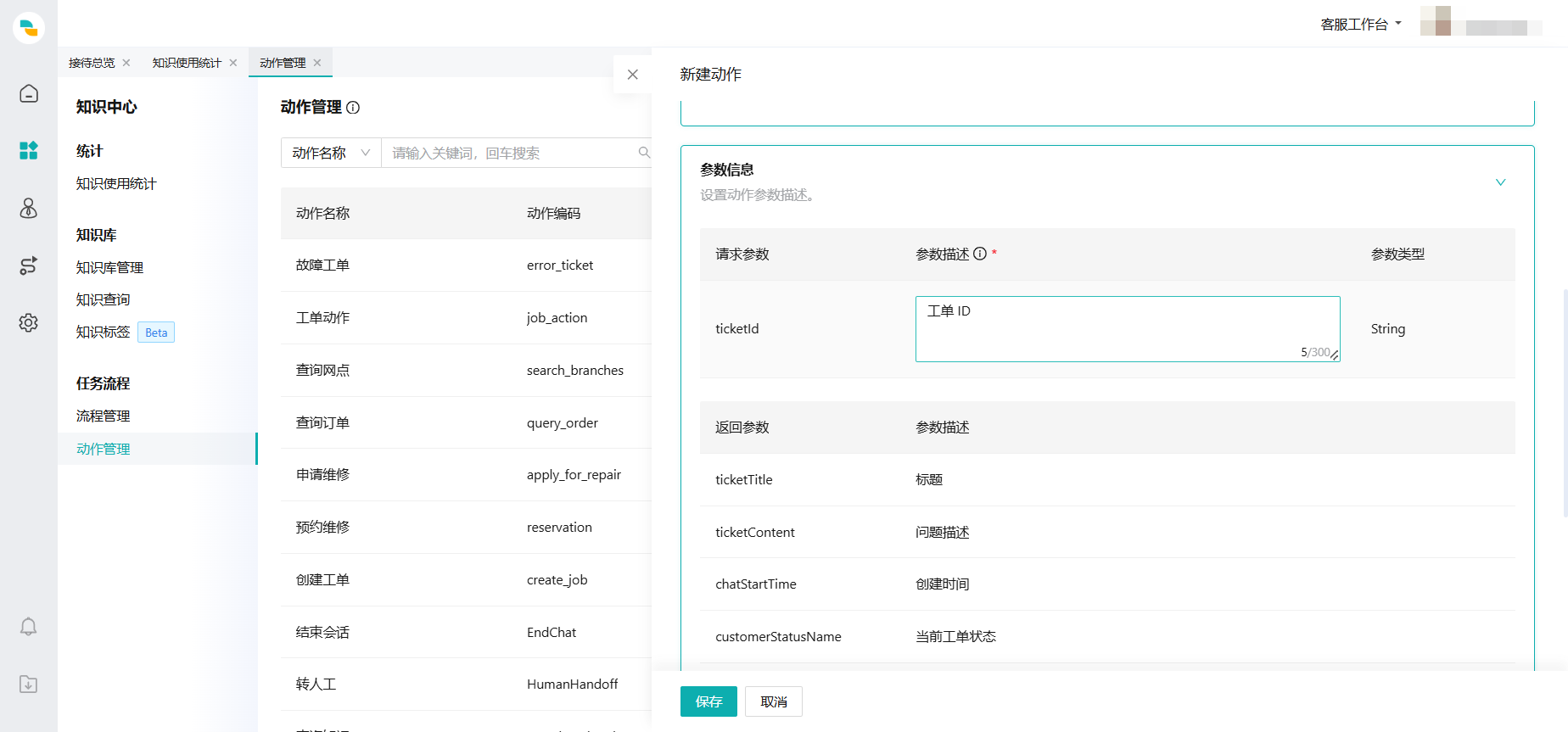Click the ticketId parameter description textbox

[x=1127, y=328]
